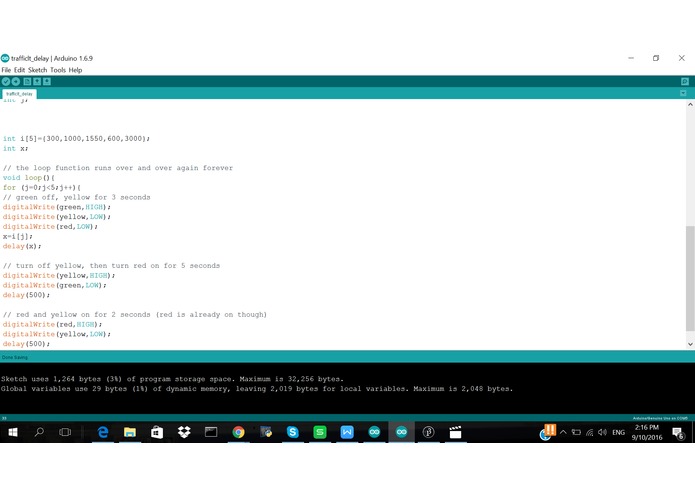
Task: Open File Explorer from the taskbar
Action: (x=130, y=432)
